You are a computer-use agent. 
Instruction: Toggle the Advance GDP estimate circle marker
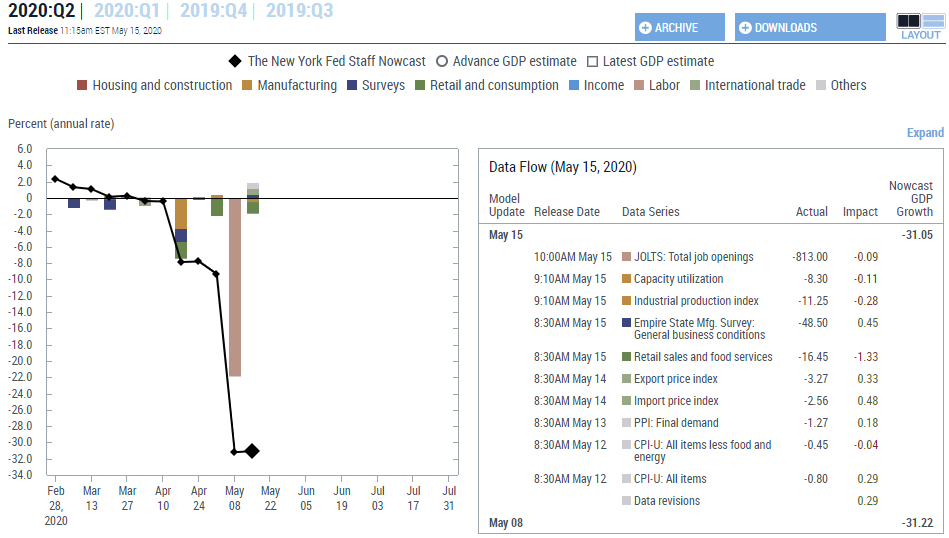pos(442,61)
